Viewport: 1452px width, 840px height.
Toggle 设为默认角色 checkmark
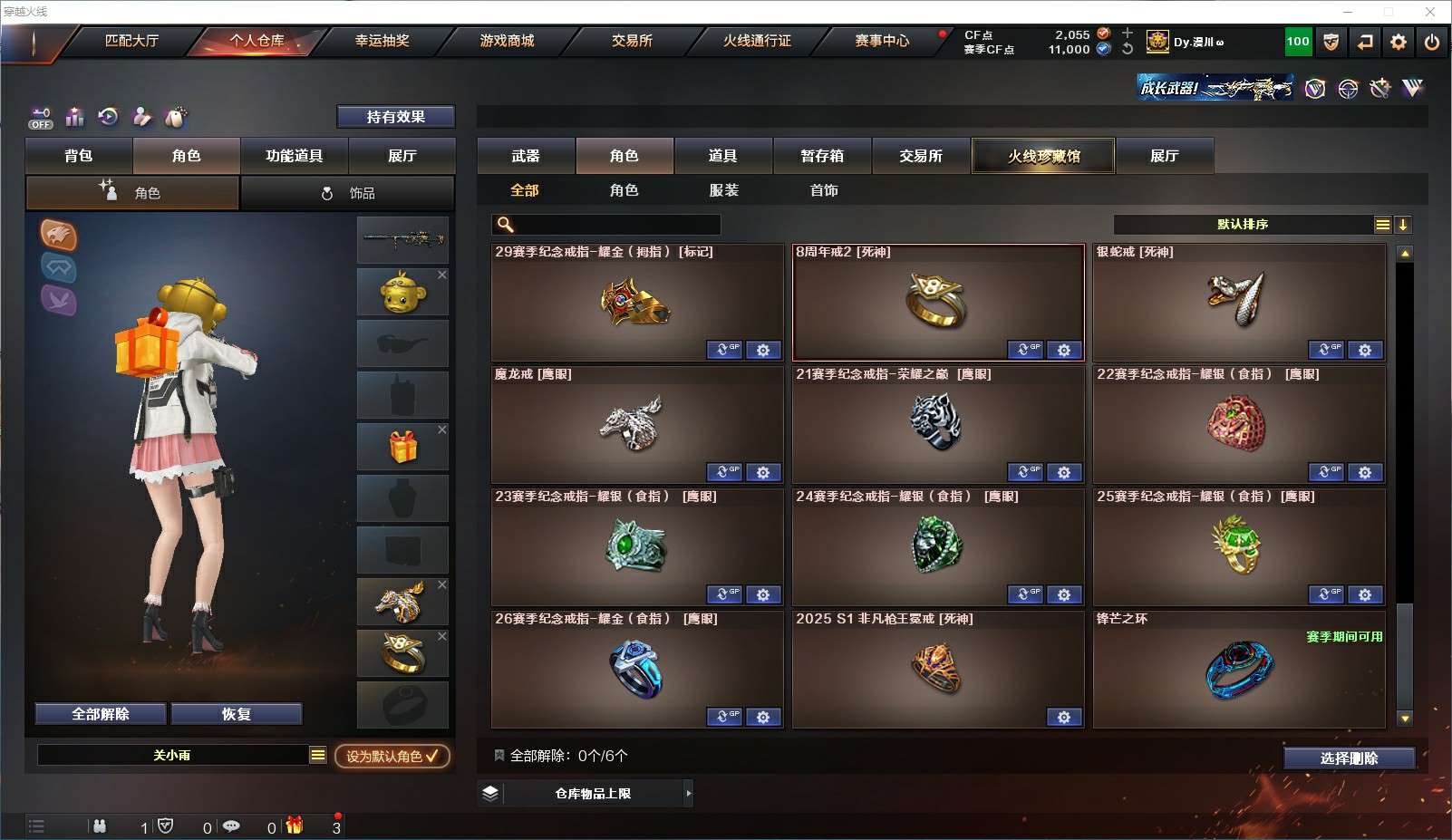point(392,756)
